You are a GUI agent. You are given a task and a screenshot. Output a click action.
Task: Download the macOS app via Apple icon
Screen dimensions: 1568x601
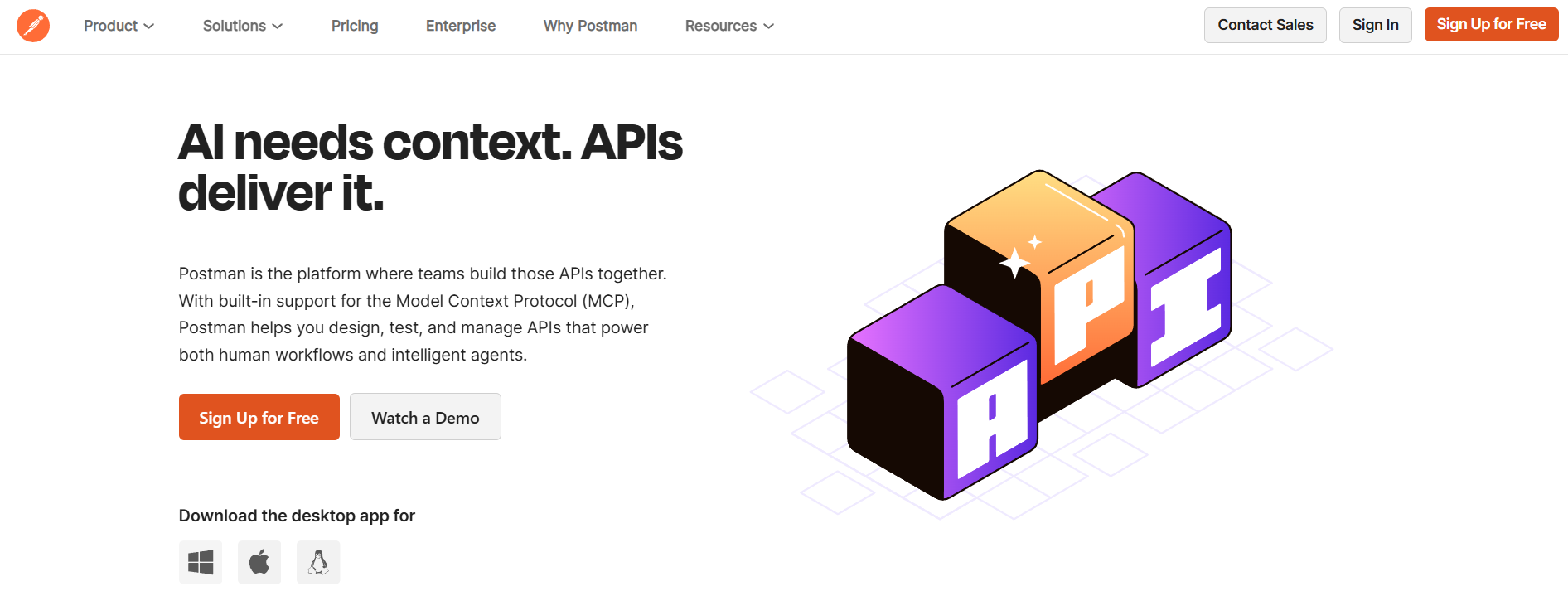pyautogui.click(x=259, y=562)
